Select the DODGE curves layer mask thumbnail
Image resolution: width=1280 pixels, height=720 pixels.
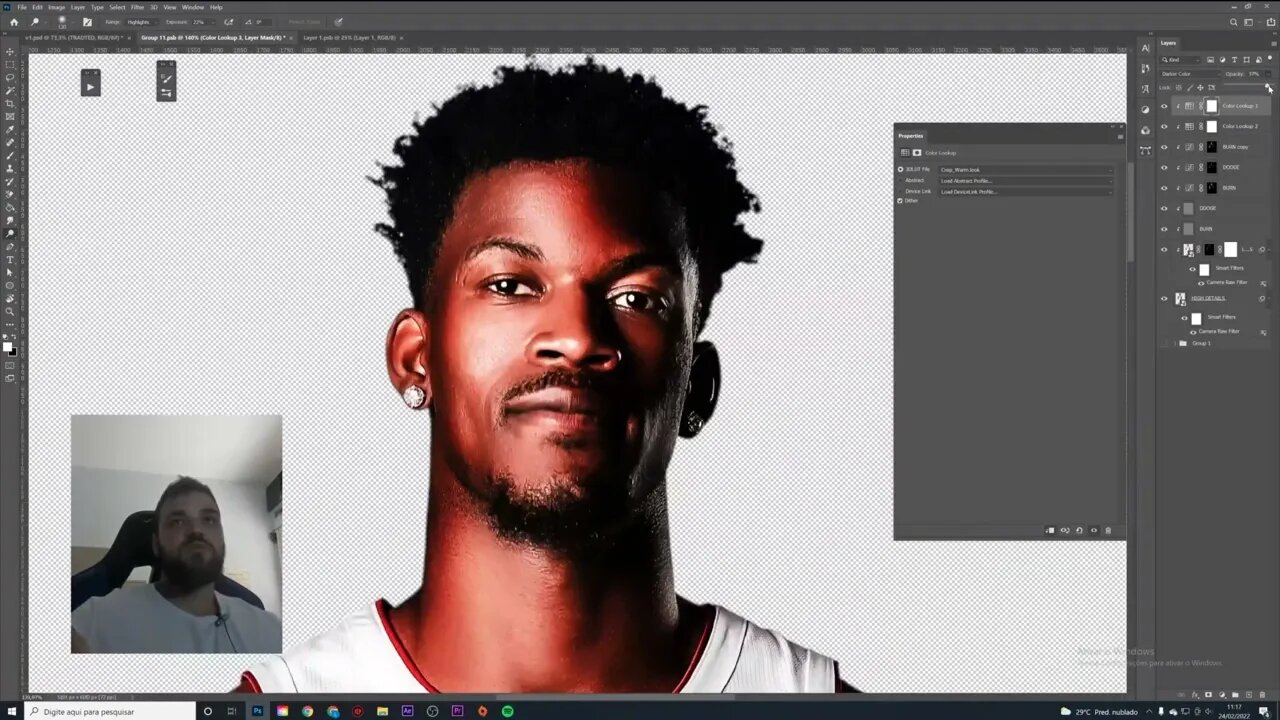coord(1212,167)
